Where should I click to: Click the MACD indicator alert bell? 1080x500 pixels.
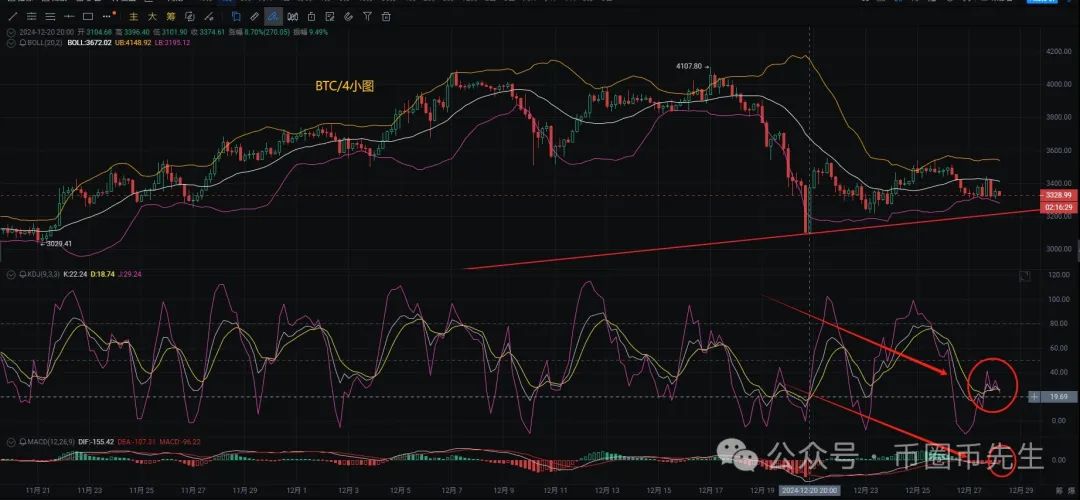[x=23, y=441]
